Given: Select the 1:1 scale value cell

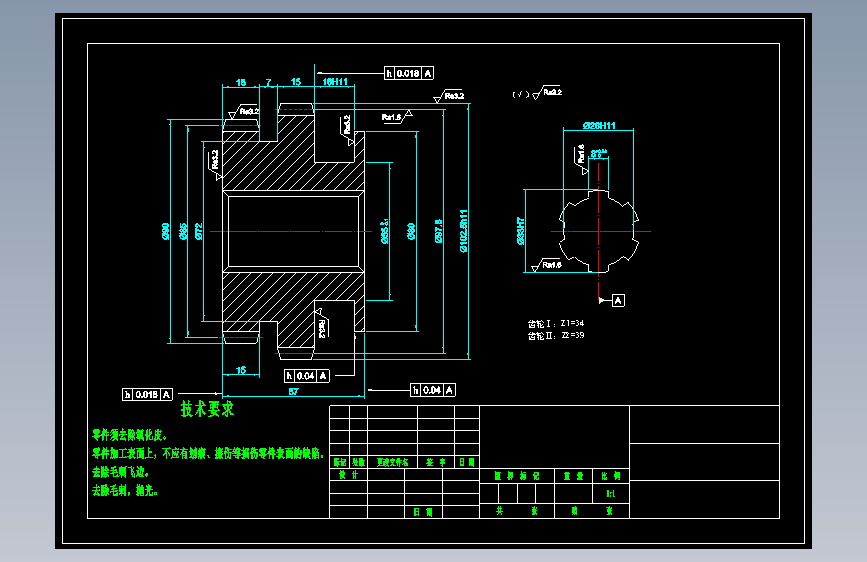Looking at the screenshot, I should tap(611, 493).
